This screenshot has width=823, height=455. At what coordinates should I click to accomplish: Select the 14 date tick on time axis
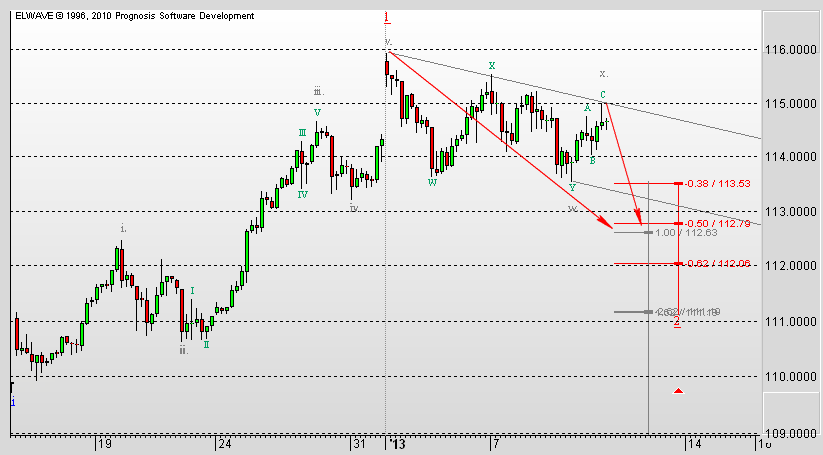pyautogui.click(x=693, y=443)
